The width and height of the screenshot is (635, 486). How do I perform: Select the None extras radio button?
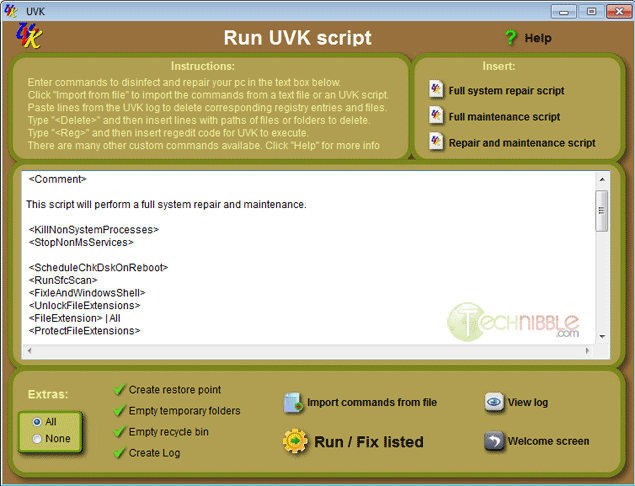pyautogui.click(x=37, y=439)
